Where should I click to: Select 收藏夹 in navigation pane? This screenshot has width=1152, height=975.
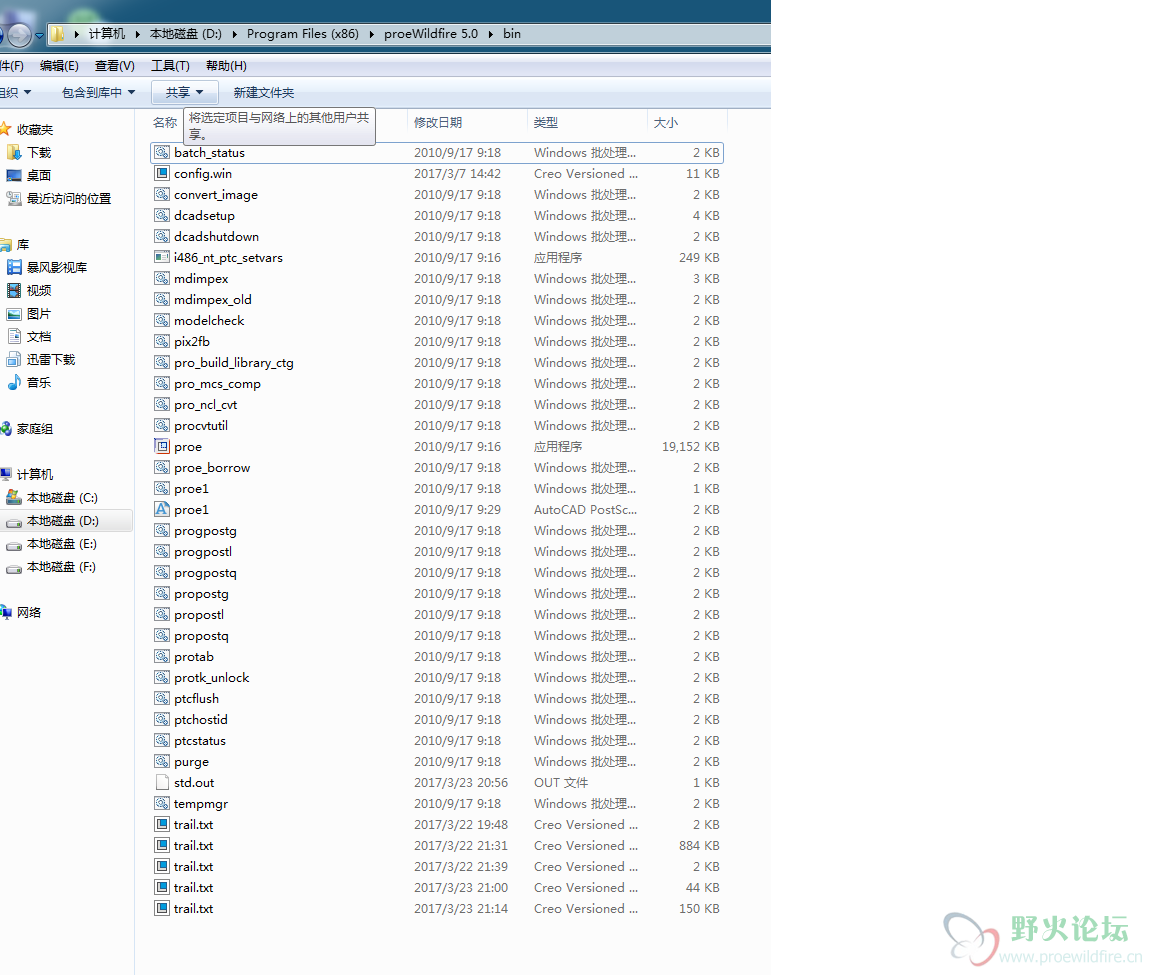click(35, 130)
